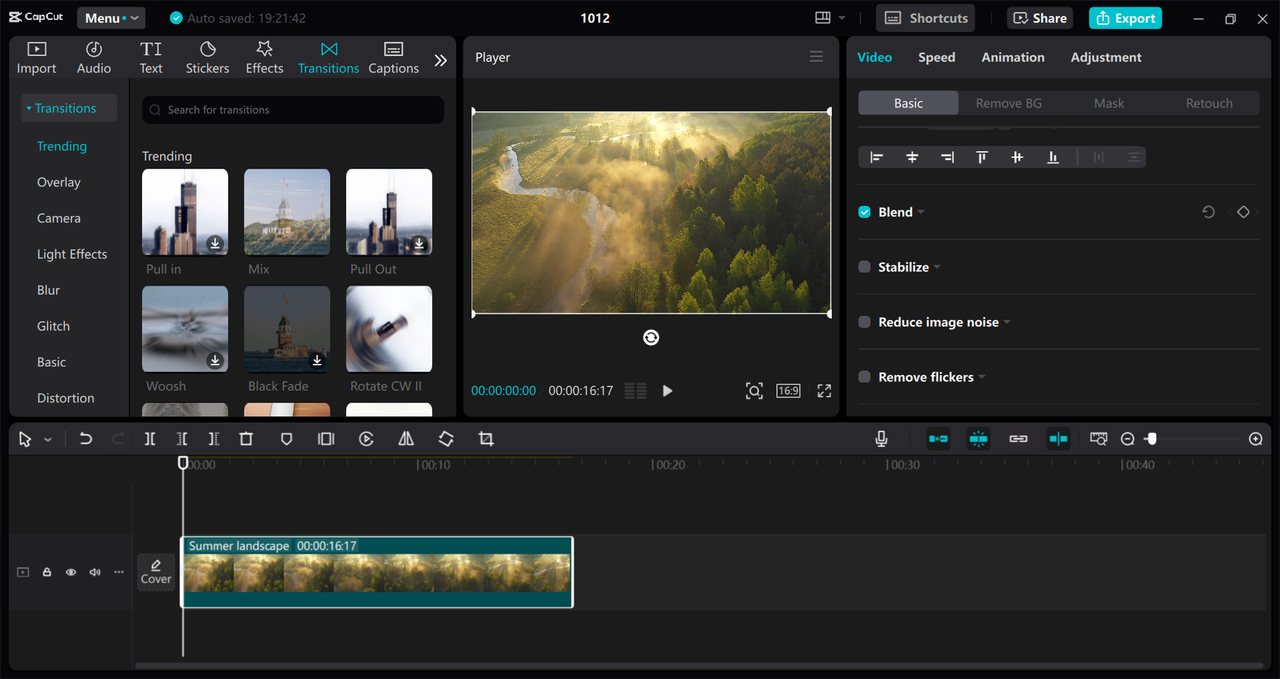
Task: Open the Import media panel
Action: coord(37,58)
